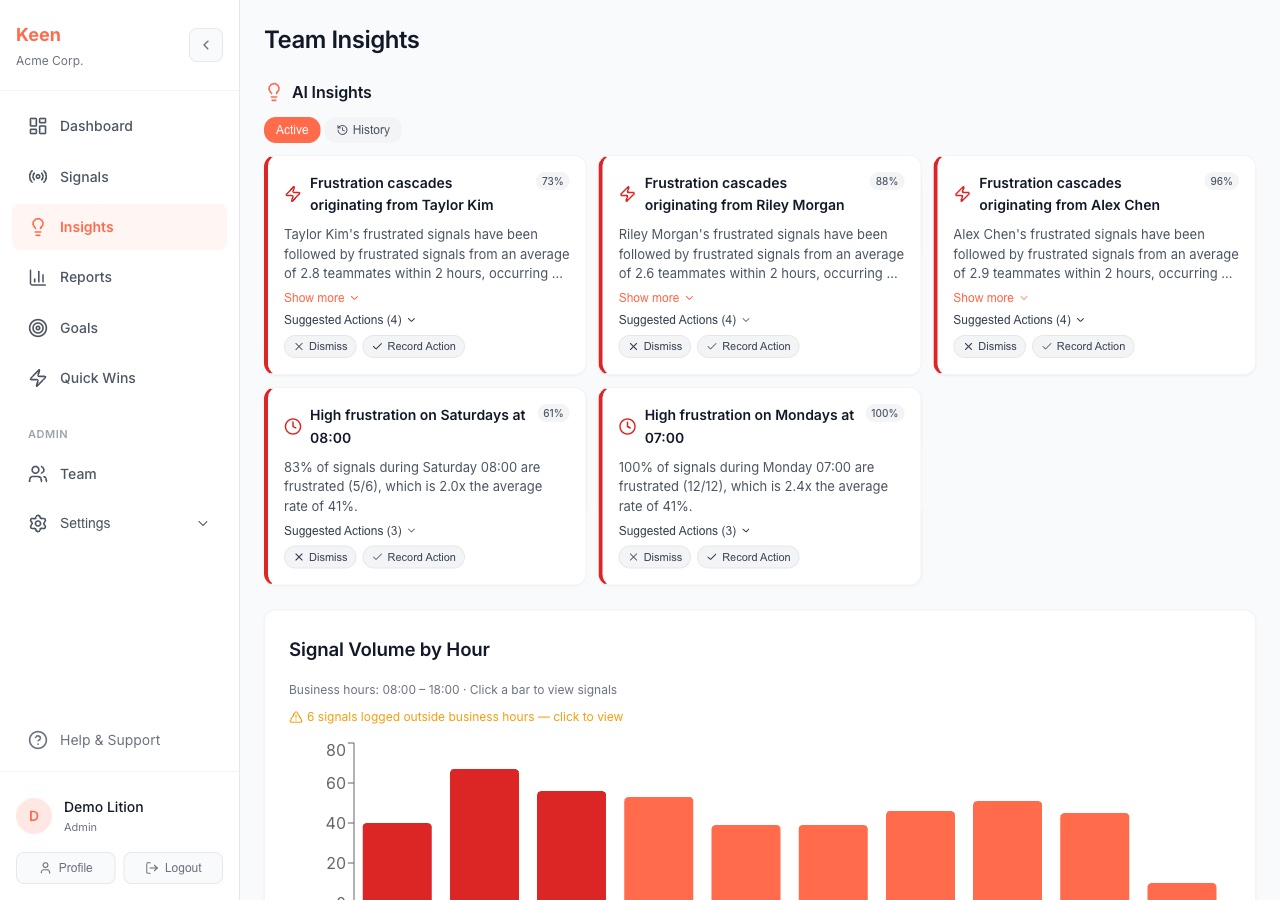The image size is (1280, 900).
Task: Select the Signals icon in the sidebar
Action: click(x=38, y=177)
